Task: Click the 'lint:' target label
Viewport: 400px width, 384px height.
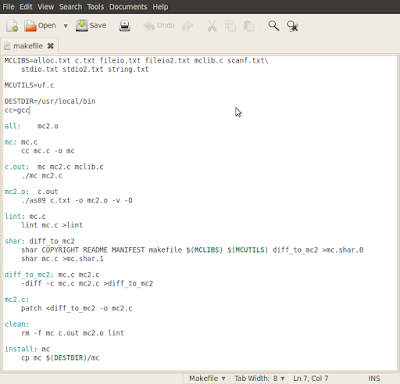Action: click(x=15, y=216)
